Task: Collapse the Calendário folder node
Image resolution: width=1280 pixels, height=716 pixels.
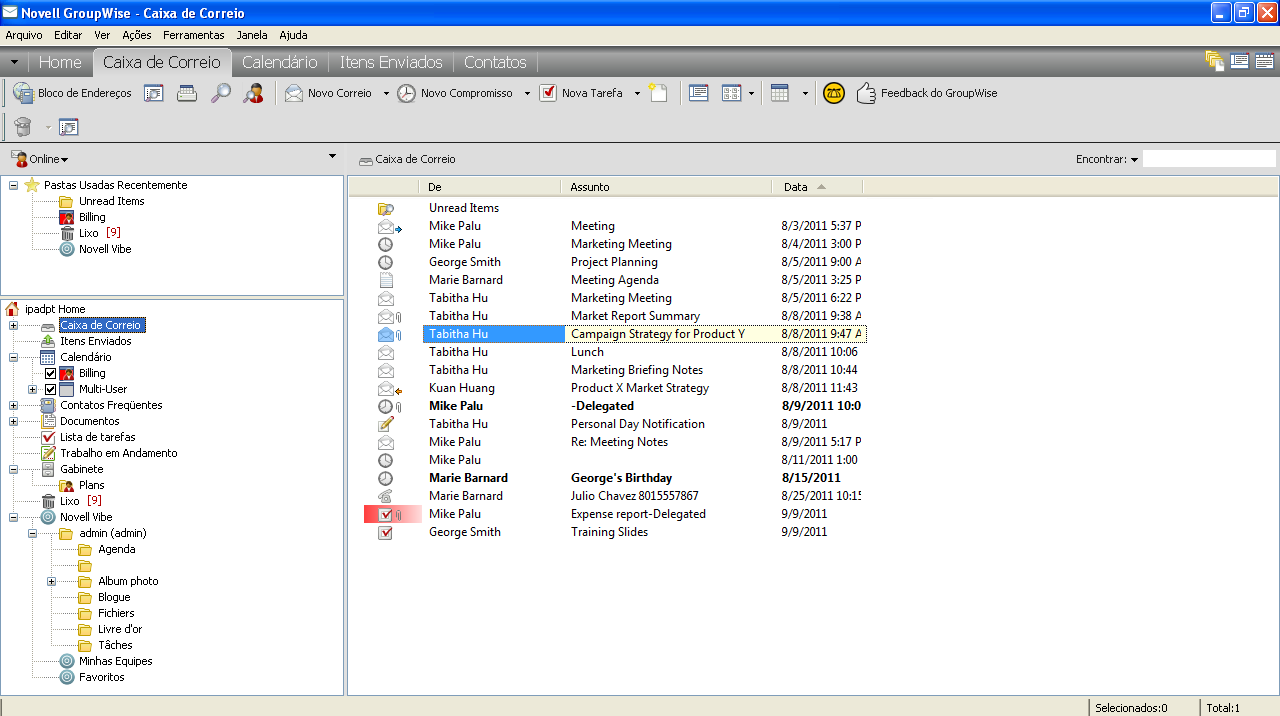Action: pos(13,357)
